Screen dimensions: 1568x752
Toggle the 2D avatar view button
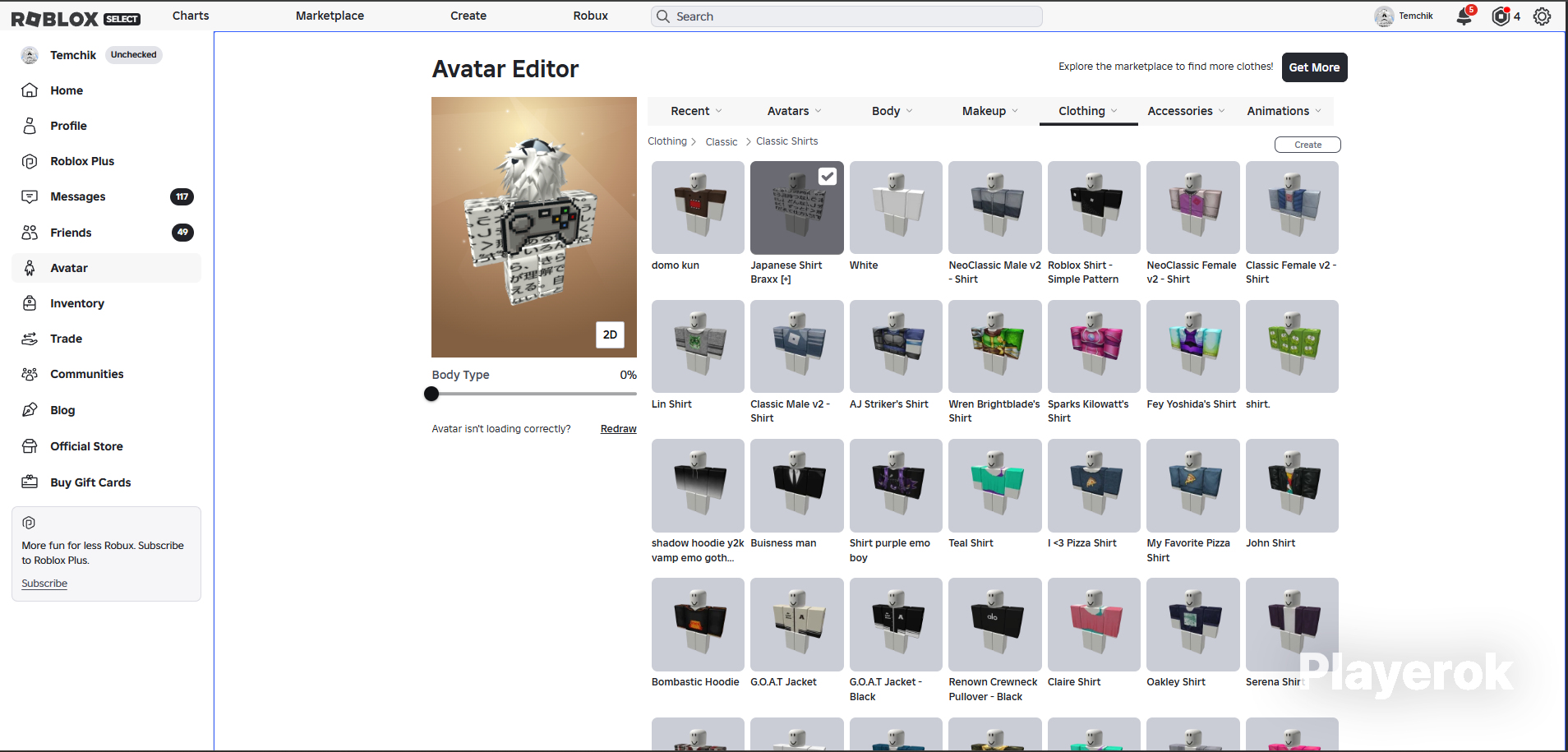click(610, 334)
